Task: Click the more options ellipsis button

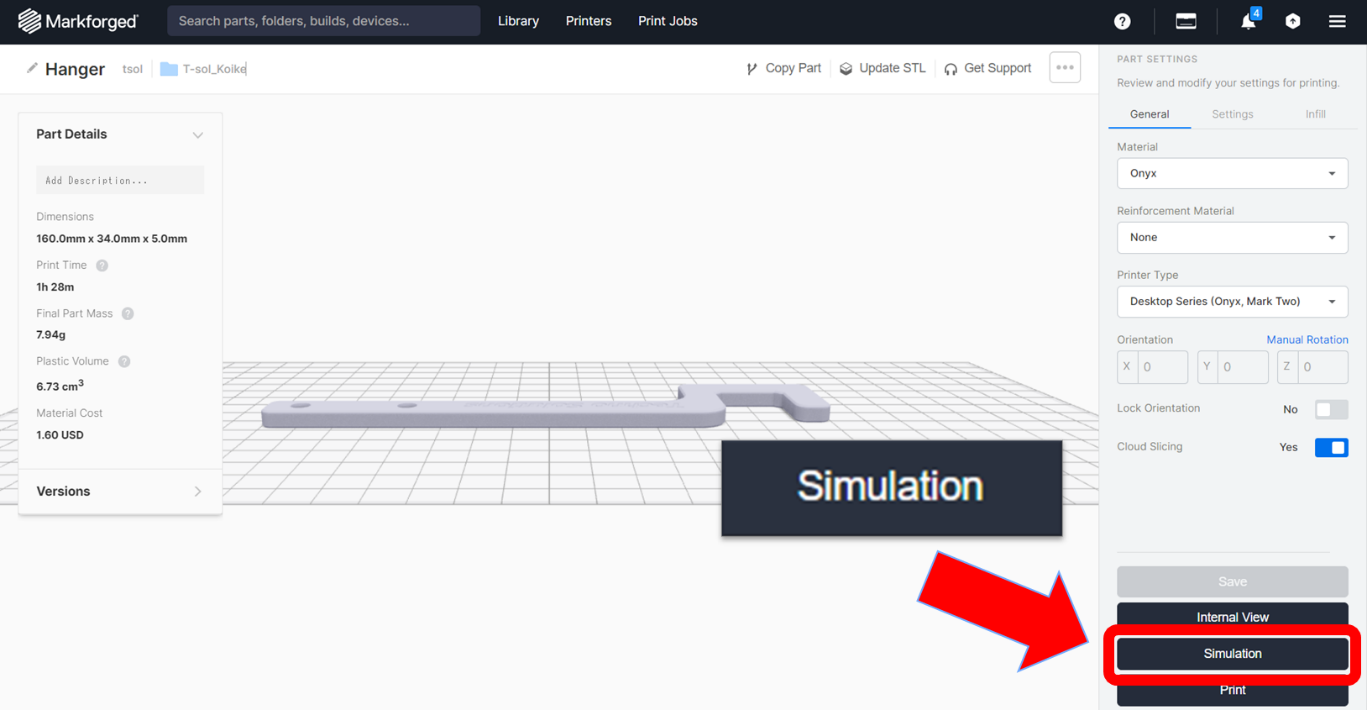Action: click(x=1064, y=67)
